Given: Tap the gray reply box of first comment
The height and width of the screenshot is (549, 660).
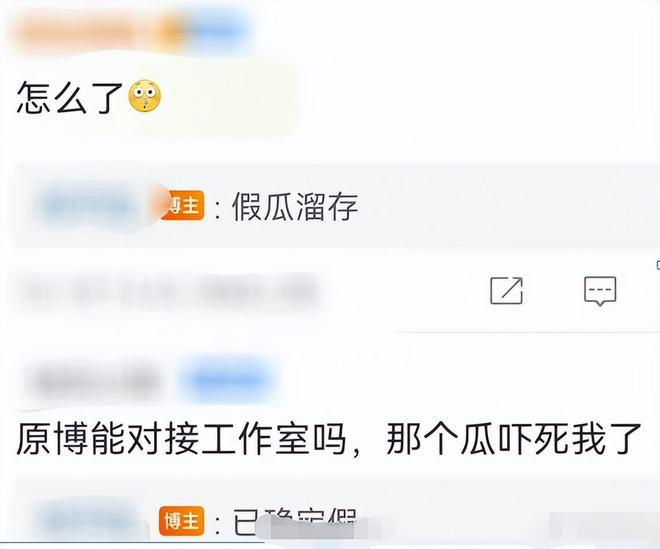Looking at the screenshot, I should (x=337, y=206).
